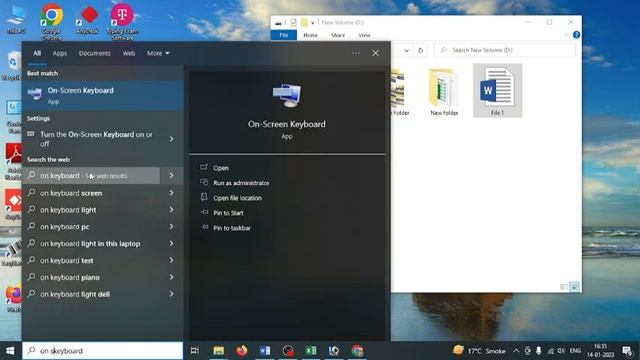
Task: Open the Share tab in Explorer
Action: coord(338,35)
